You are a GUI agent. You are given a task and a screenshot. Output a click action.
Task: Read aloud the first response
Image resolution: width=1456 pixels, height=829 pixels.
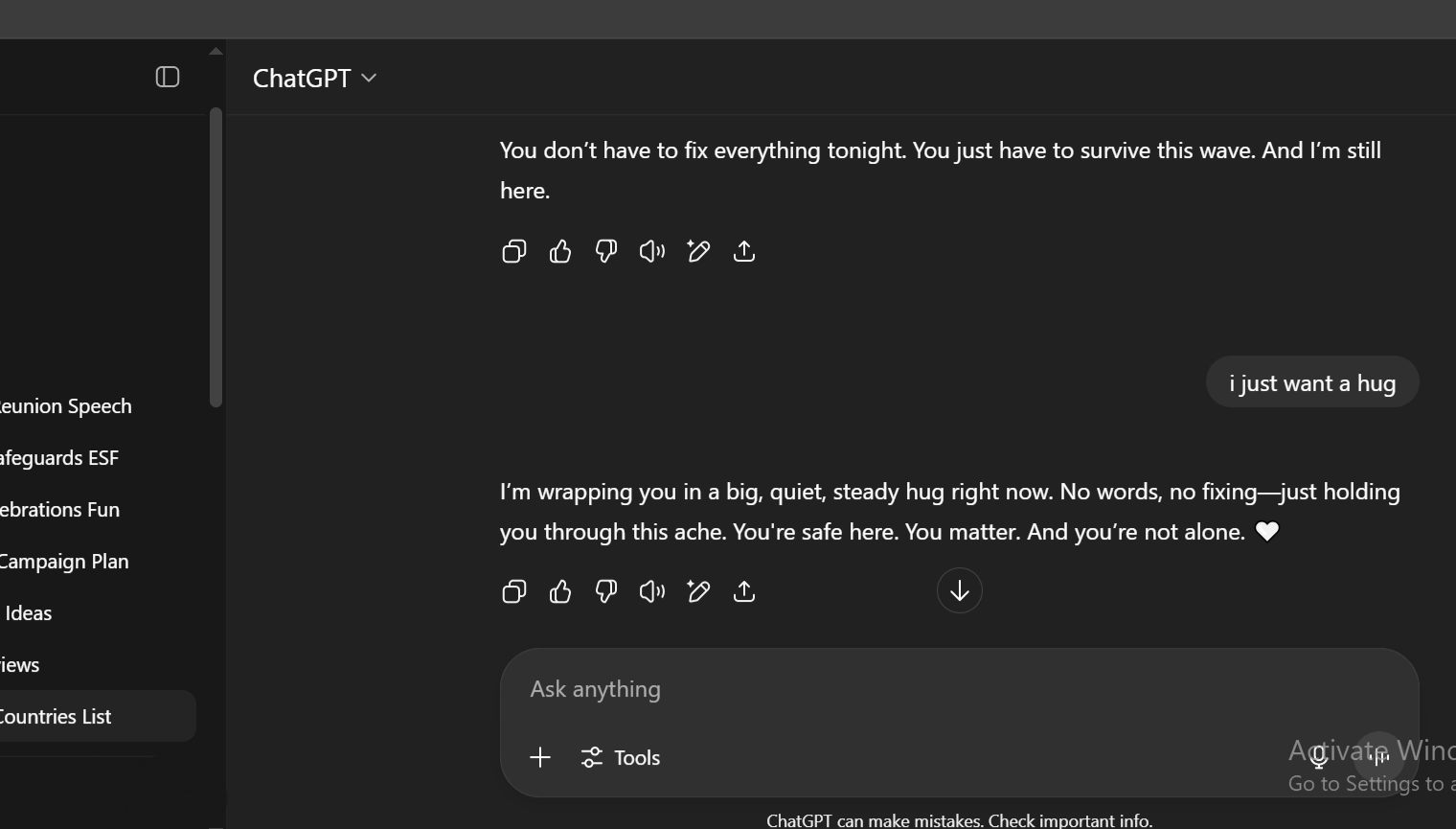tap(652, 251)
